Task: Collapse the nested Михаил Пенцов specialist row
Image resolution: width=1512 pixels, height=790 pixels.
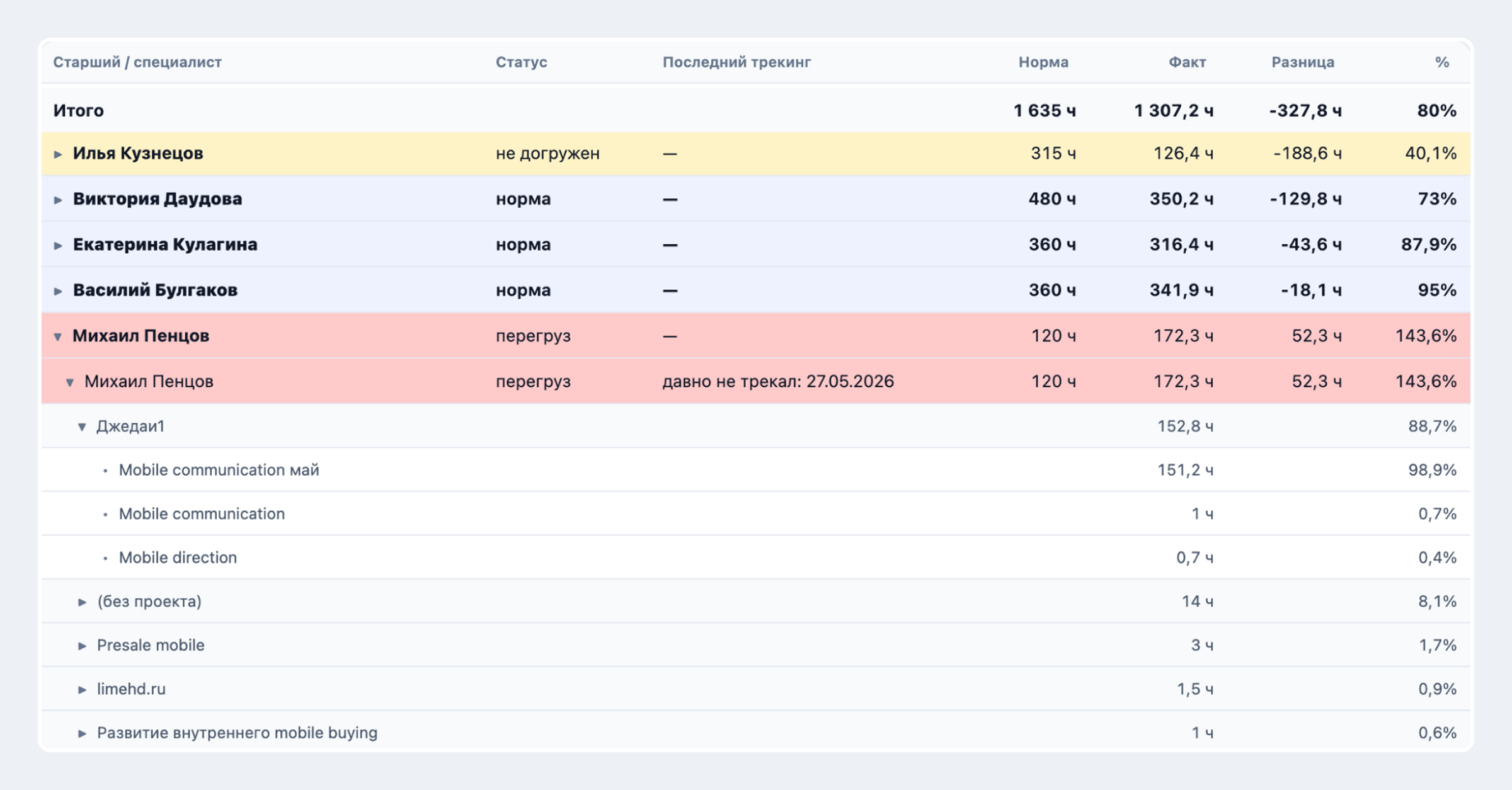Action: click(x=70, y=382)
